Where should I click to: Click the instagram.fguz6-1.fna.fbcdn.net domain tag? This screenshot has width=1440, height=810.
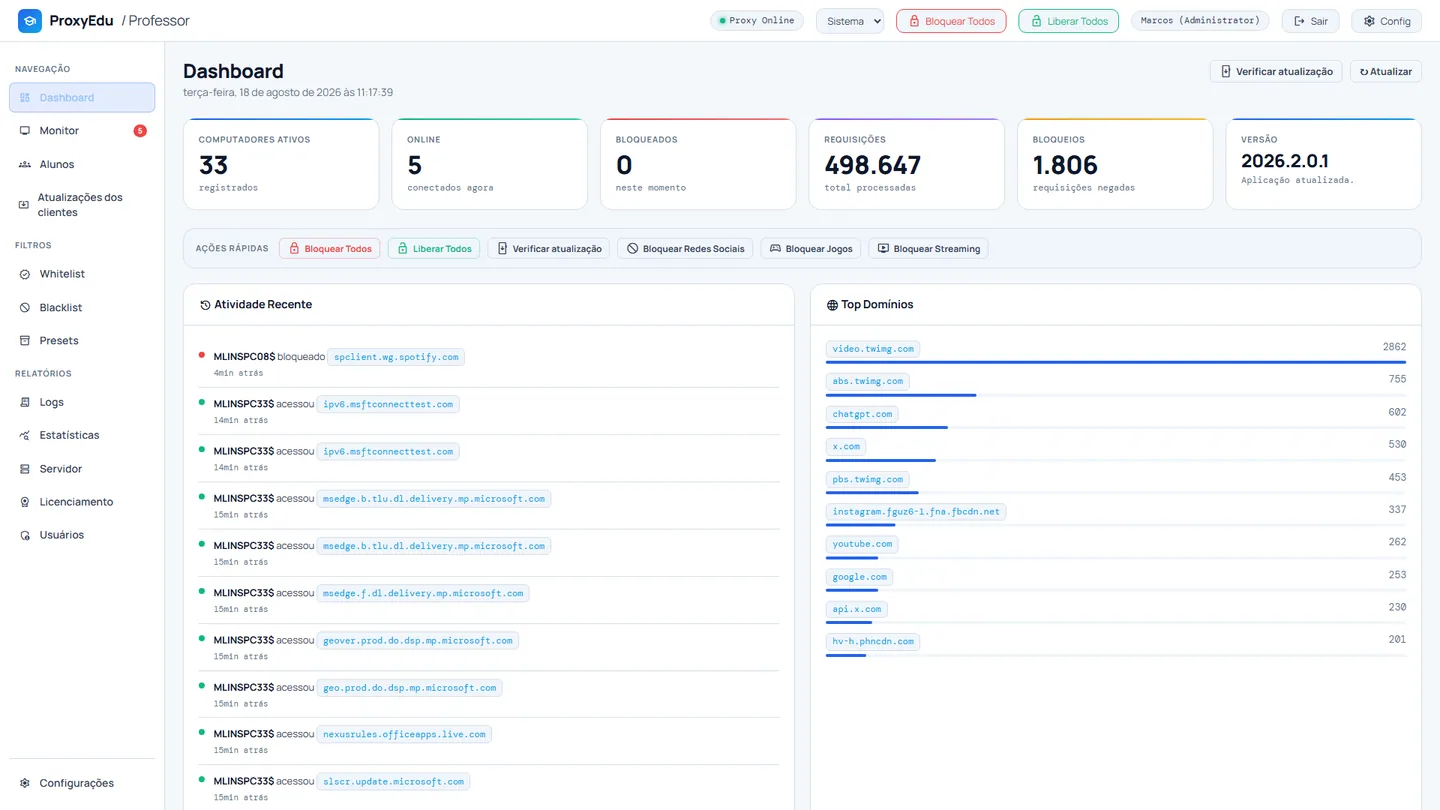pos(916,512)
